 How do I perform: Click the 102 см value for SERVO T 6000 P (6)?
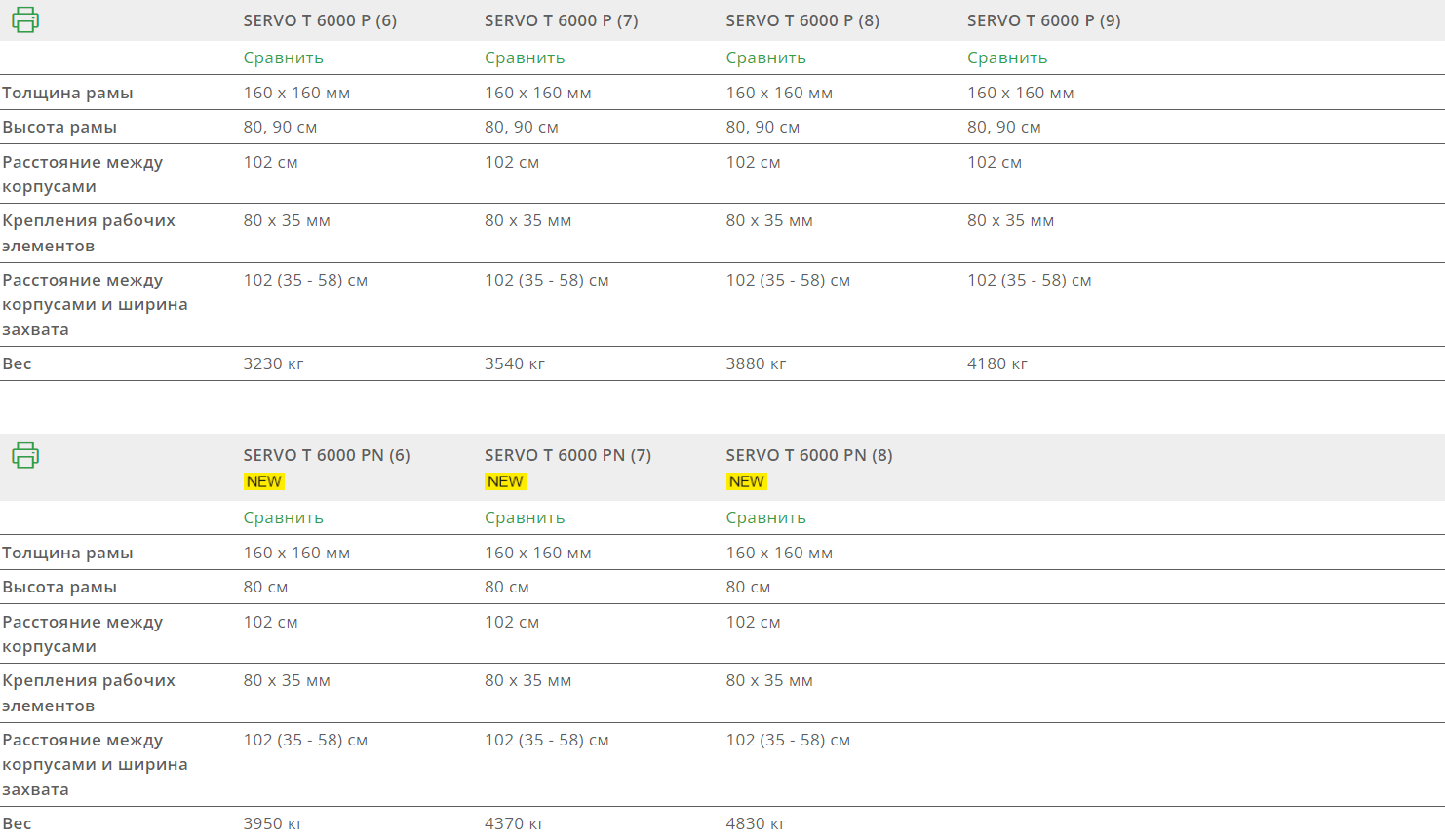coord(271,162)
